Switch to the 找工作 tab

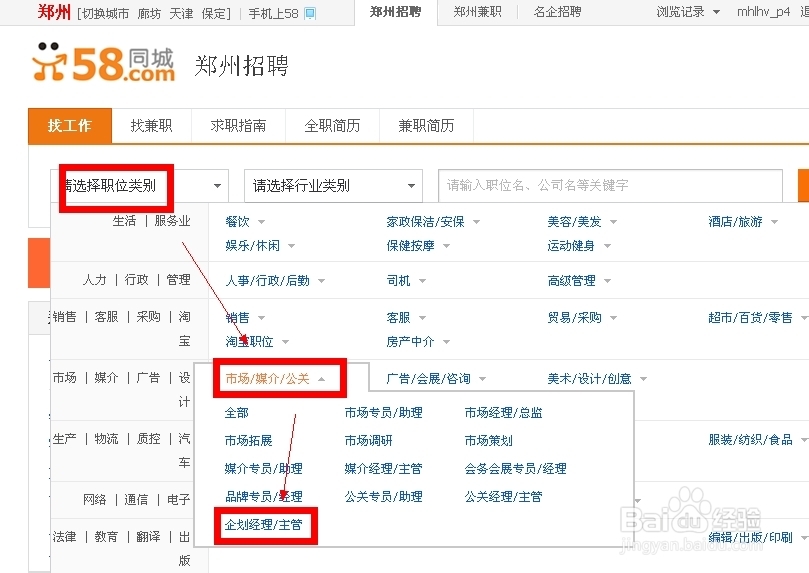point(70,125)
